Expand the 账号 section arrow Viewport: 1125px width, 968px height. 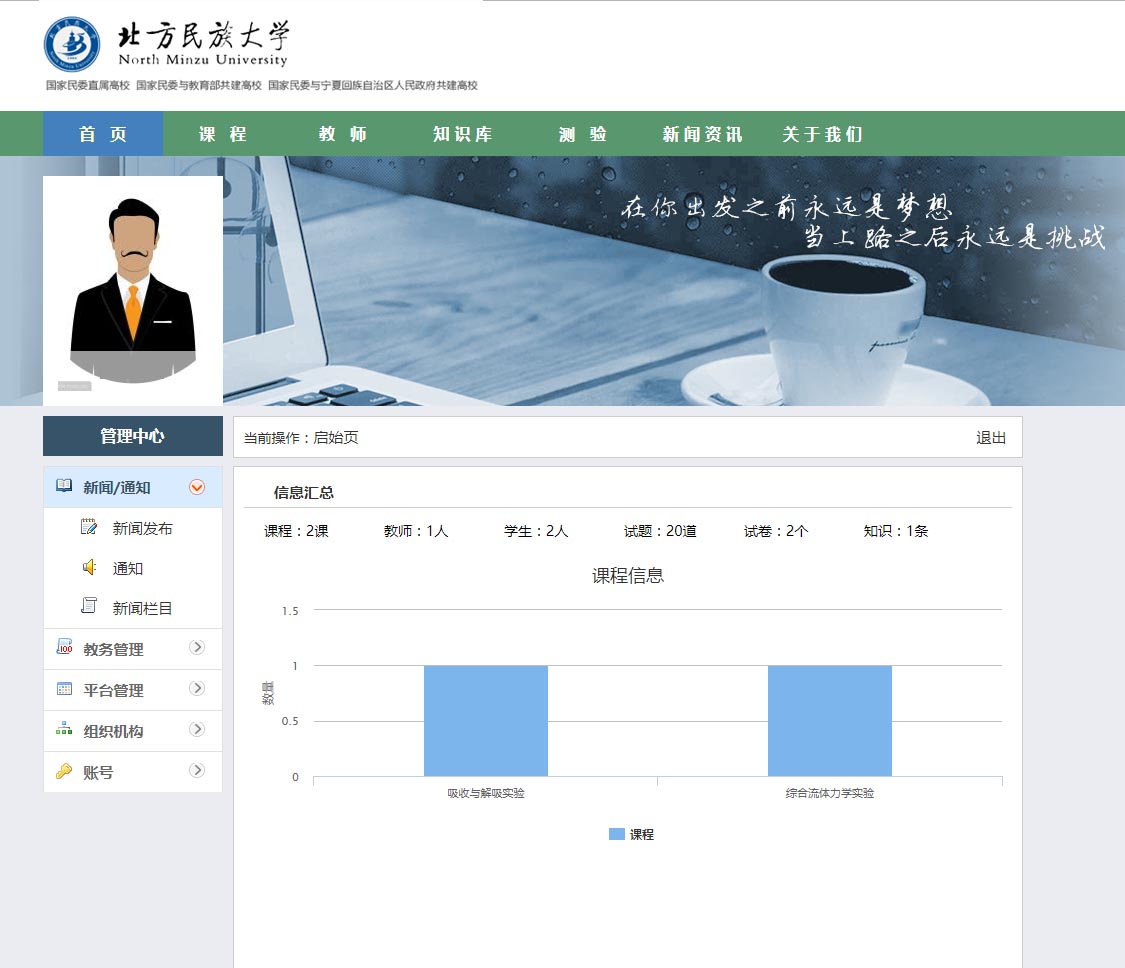point(197,770)
